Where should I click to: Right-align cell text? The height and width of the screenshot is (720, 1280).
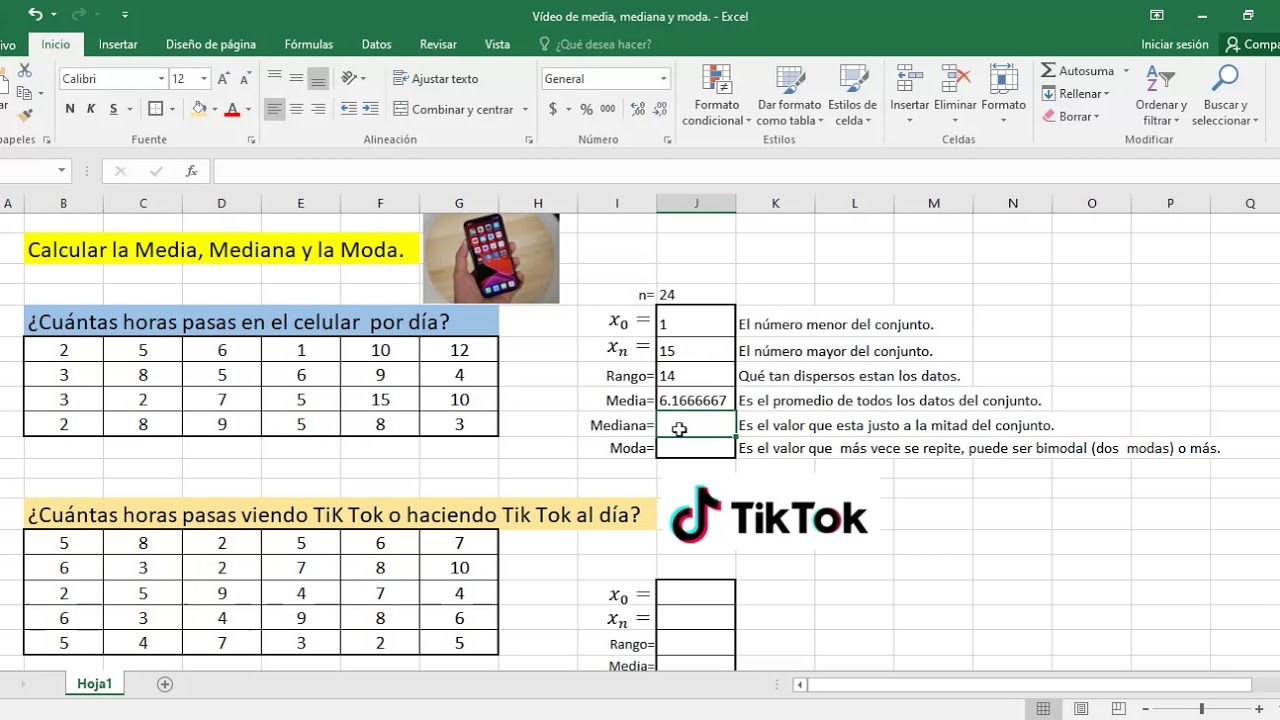pyautogui.click(x=318, y=109)
